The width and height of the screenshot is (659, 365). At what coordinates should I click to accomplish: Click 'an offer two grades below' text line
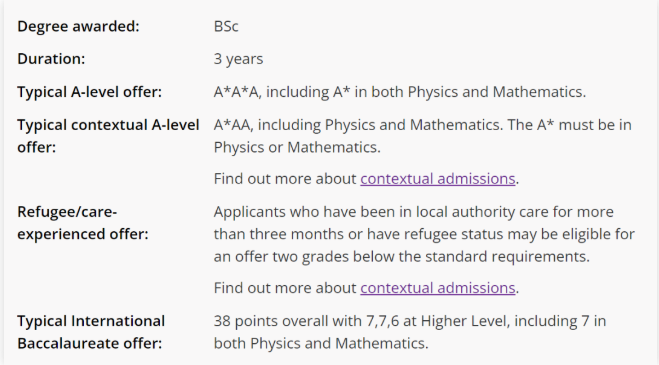(x=402, y=257)
